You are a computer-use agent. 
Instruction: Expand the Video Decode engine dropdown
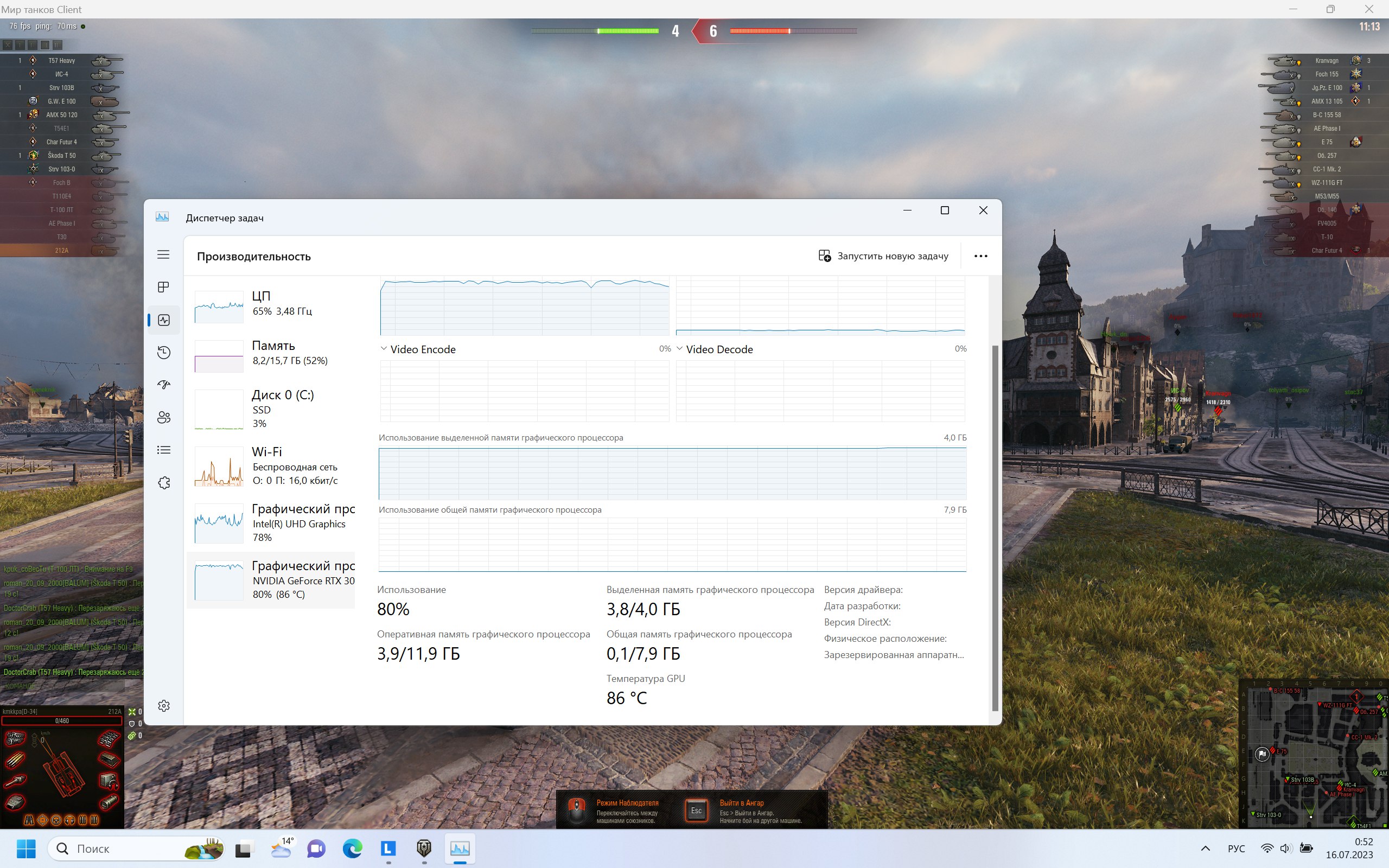point(679,348)
